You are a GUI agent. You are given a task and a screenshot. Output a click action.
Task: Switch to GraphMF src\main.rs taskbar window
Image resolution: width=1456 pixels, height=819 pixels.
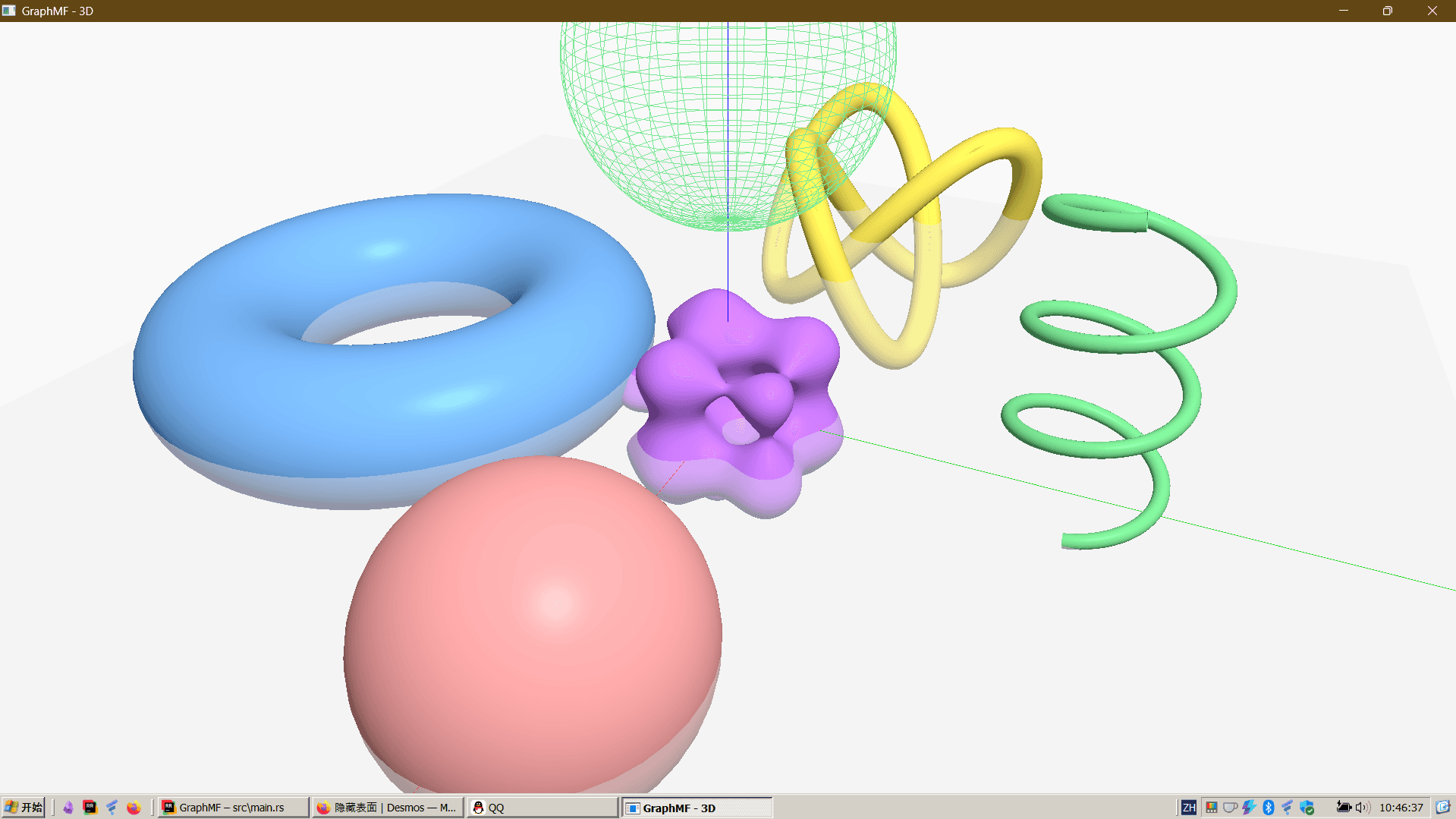point(233,807)
